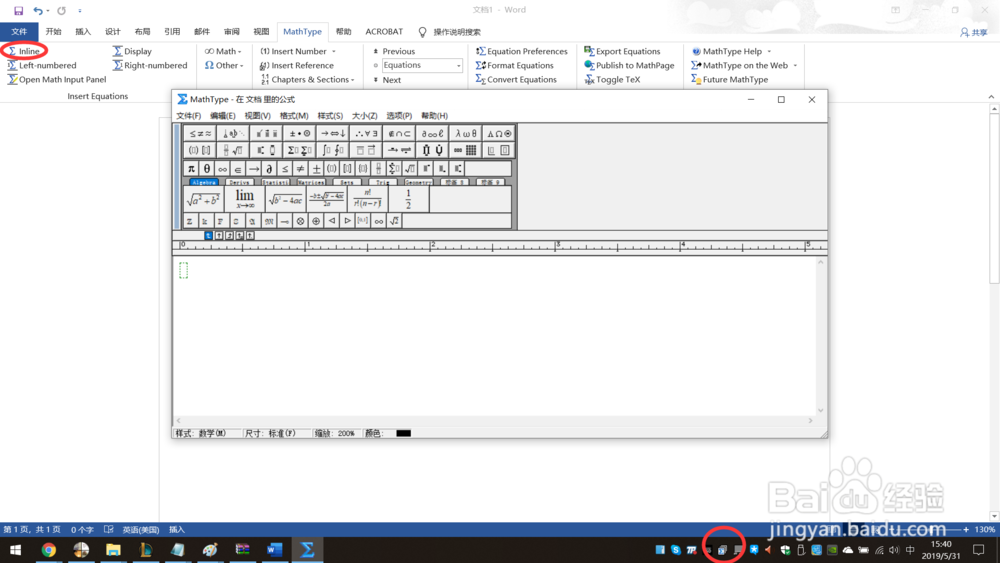The width and height of the screenshot is (1000, 563).
Task: Open summation templates palette
Action: (x=299, y=150)
